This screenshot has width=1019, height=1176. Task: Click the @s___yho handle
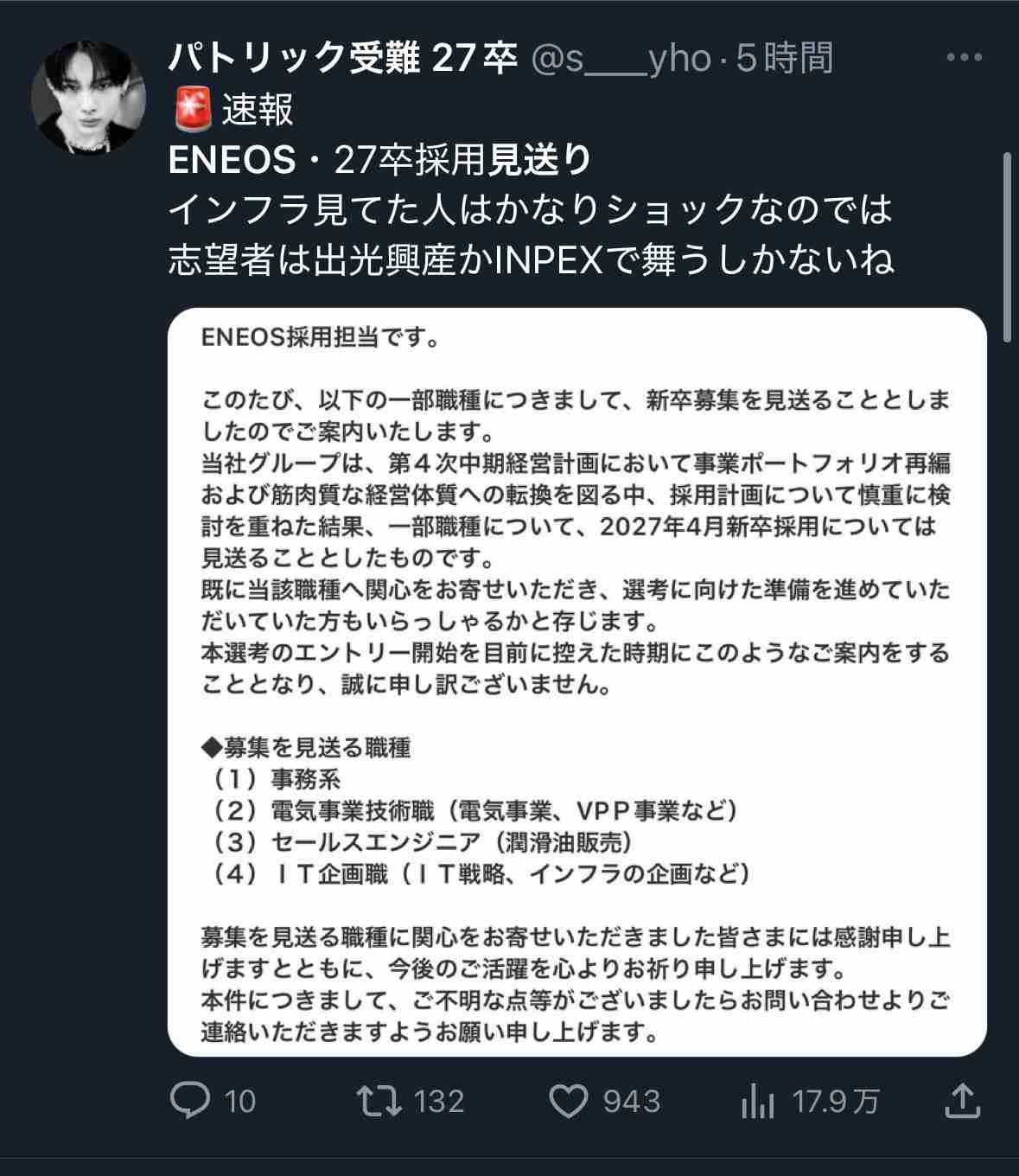point(619,59)
